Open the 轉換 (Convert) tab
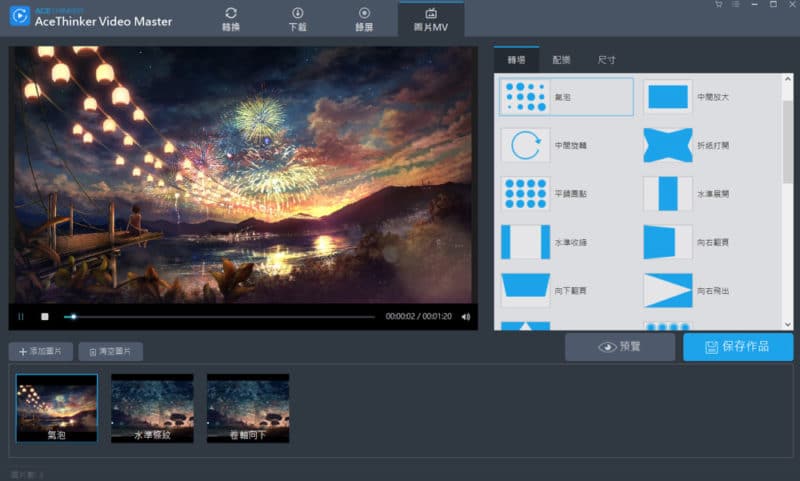 [x=231, y=18]
